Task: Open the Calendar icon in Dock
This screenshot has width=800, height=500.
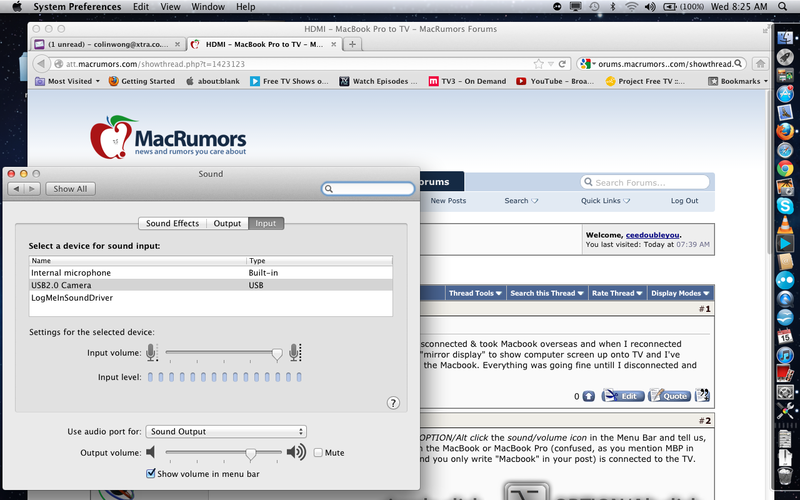Action: click(785, 336)
